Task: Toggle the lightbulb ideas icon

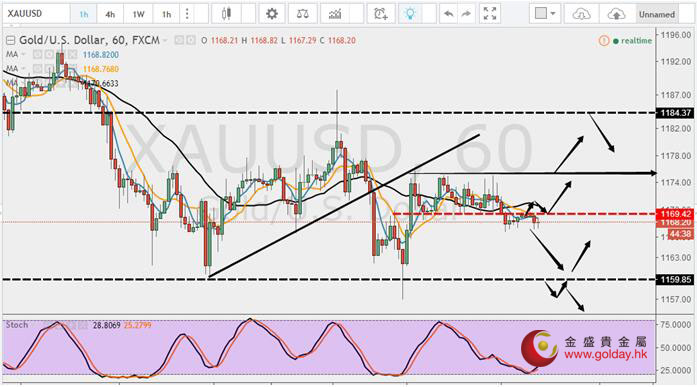Action: [x=410, y=14]
